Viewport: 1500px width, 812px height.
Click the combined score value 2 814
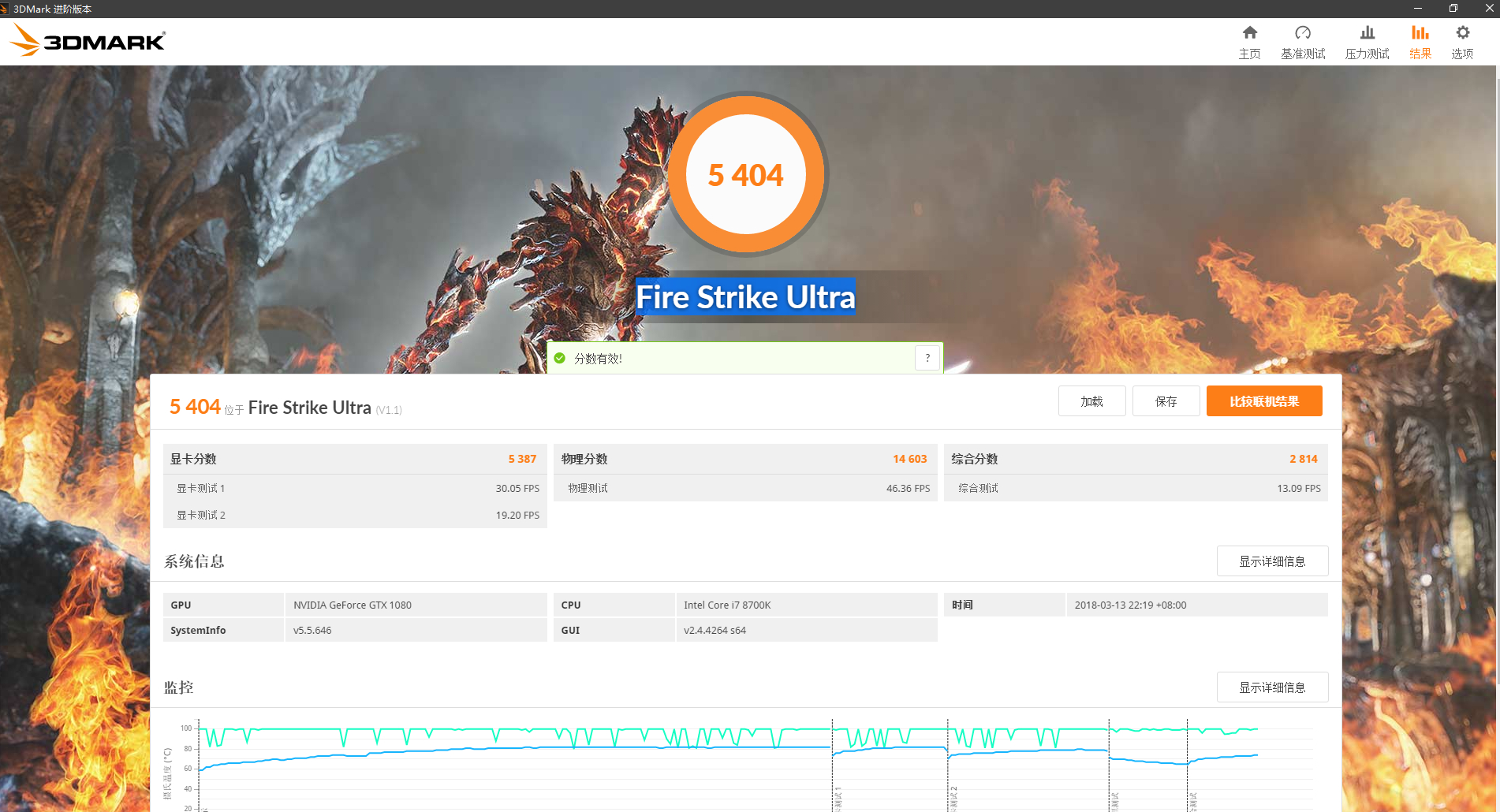tap(1304, 459)
